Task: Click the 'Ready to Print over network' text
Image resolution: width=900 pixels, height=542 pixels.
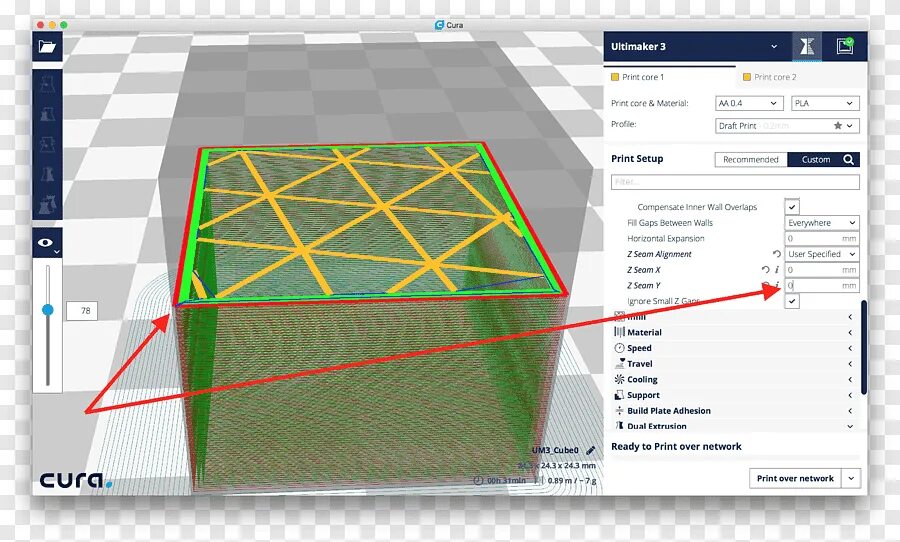Action: pos(676,447)
